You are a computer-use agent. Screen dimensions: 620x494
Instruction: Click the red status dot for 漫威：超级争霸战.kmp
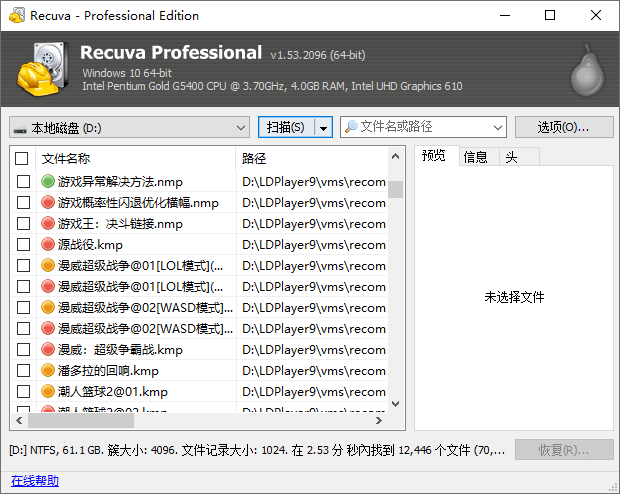(x=47, y=349)
